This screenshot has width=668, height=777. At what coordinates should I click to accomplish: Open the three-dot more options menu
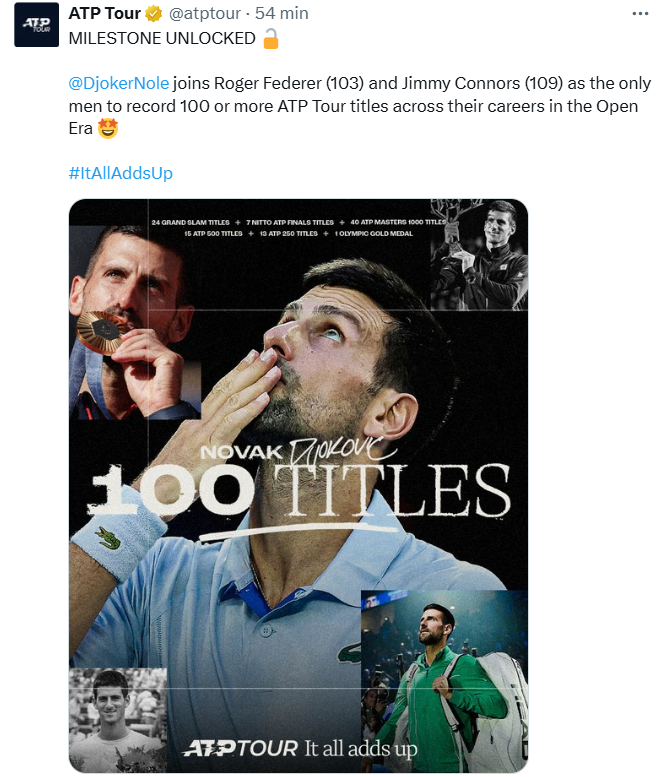coord(640,14)
